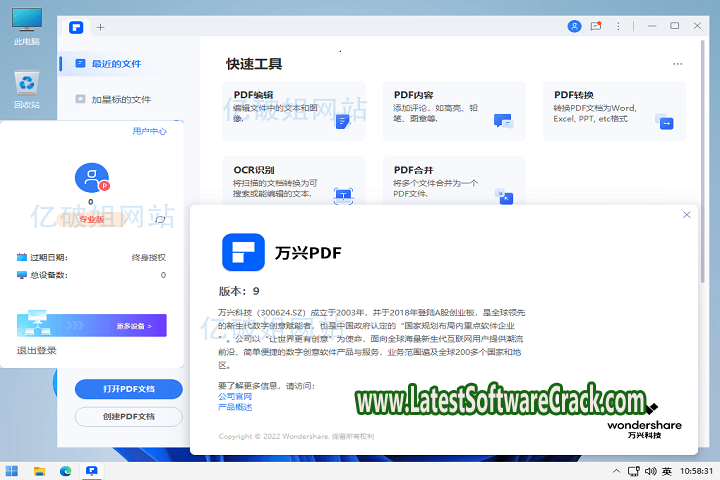Click the 万兴PDF home logo tab
The image size is (720, 480).
coord(76,27)
